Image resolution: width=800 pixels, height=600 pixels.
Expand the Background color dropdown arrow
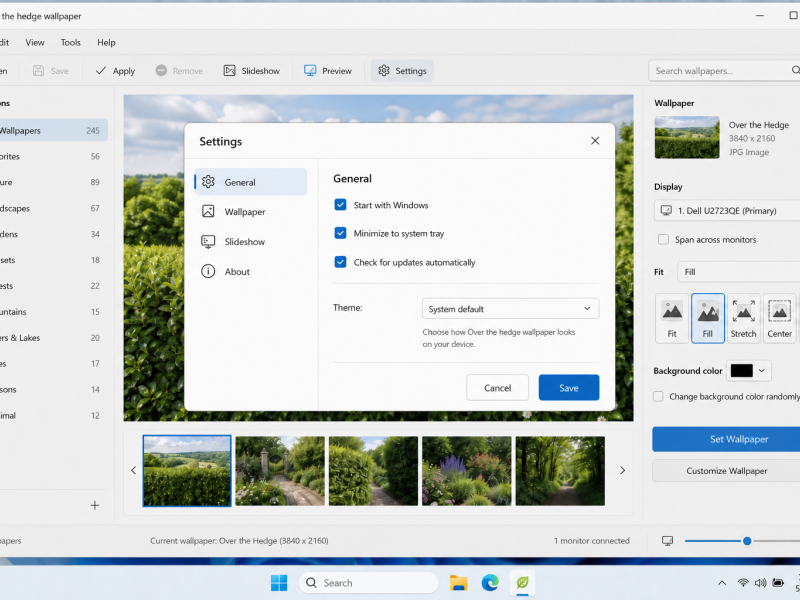(762, 371)
